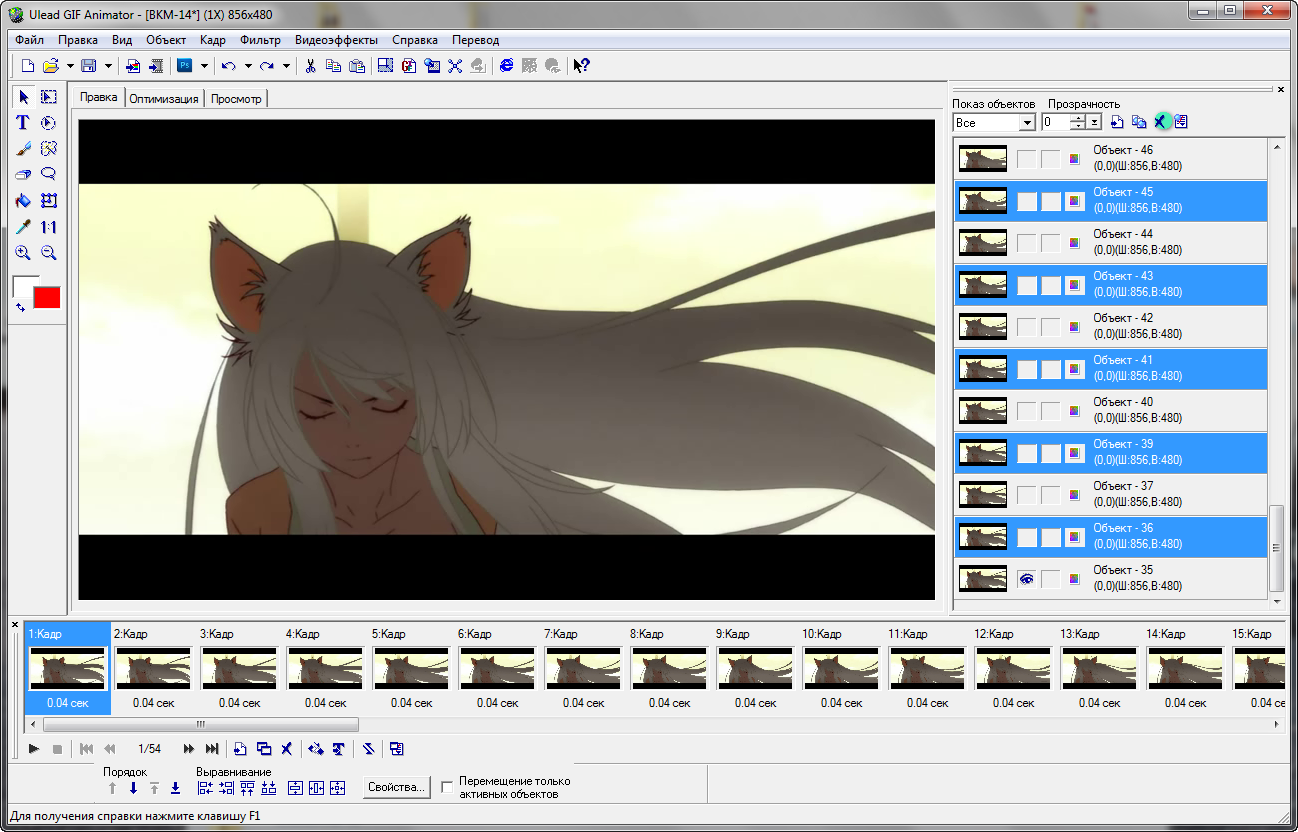Click the Add Video filmstrip icon
Viewport: 1298px width, 832px height.
click(x=155, y=66)
